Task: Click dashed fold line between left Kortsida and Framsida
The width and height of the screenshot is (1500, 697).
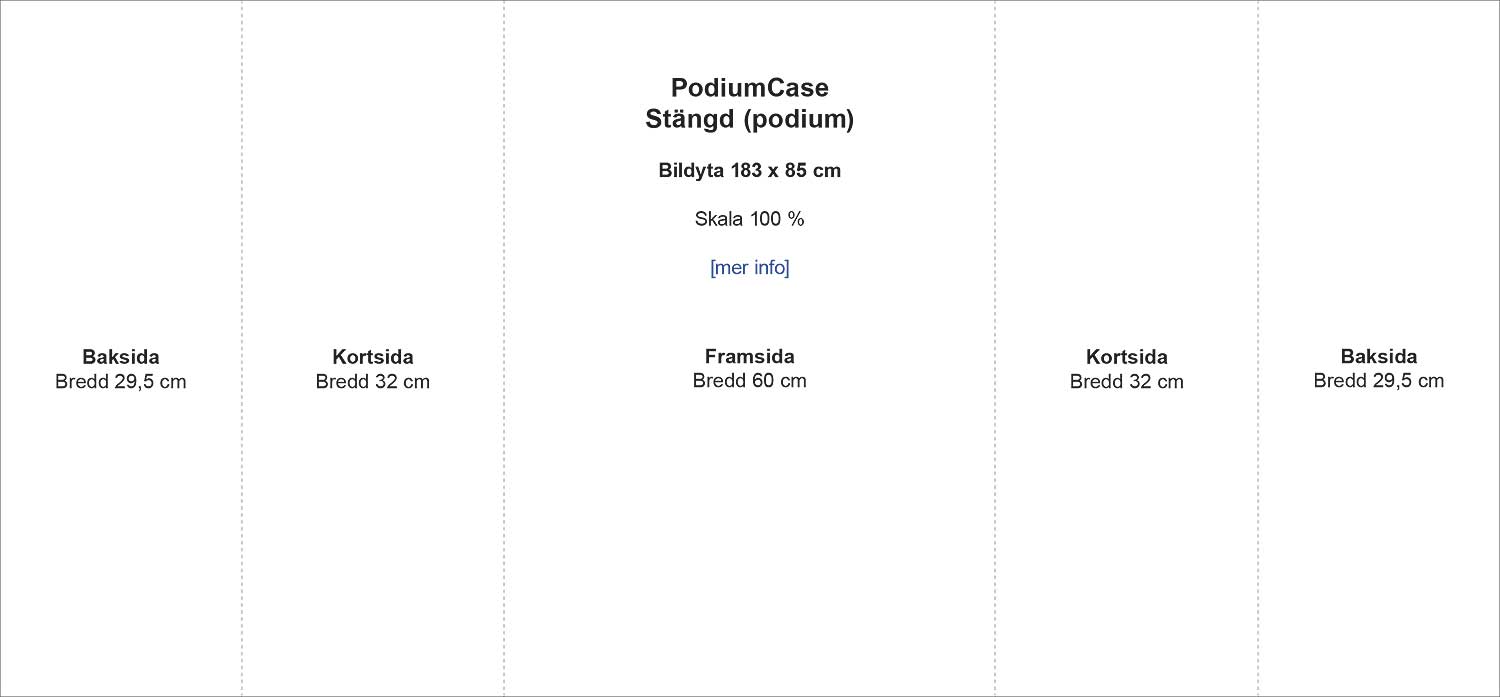Action: pyautogui.click(x=504, y=500)
